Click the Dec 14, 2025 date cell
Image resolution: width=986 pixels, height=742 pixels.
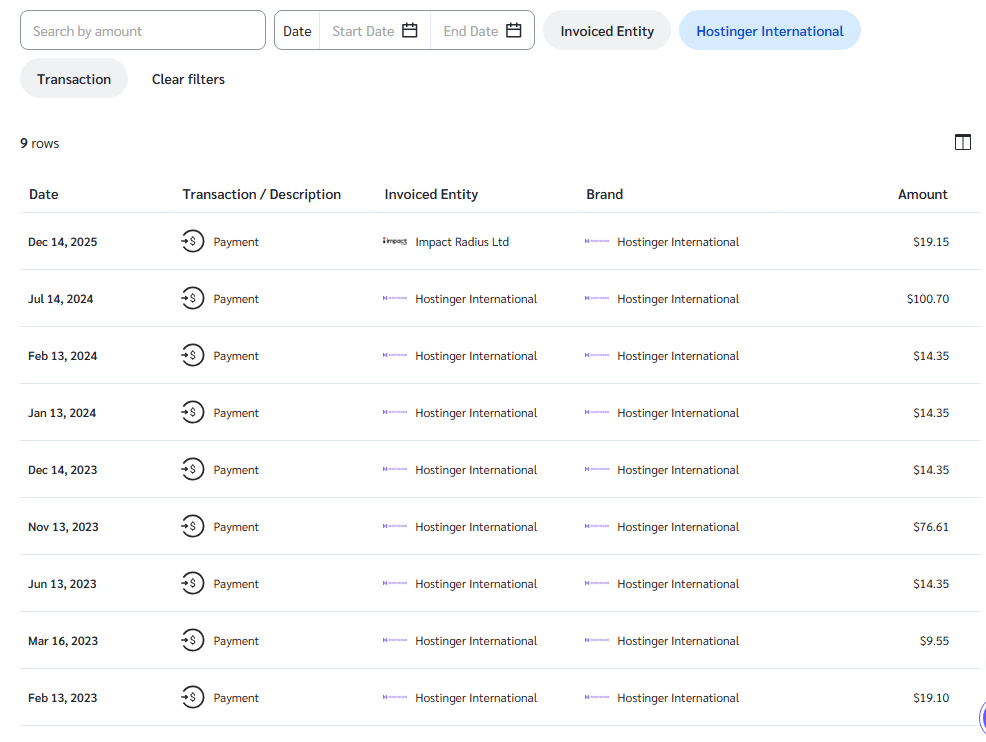coord(62,242)
